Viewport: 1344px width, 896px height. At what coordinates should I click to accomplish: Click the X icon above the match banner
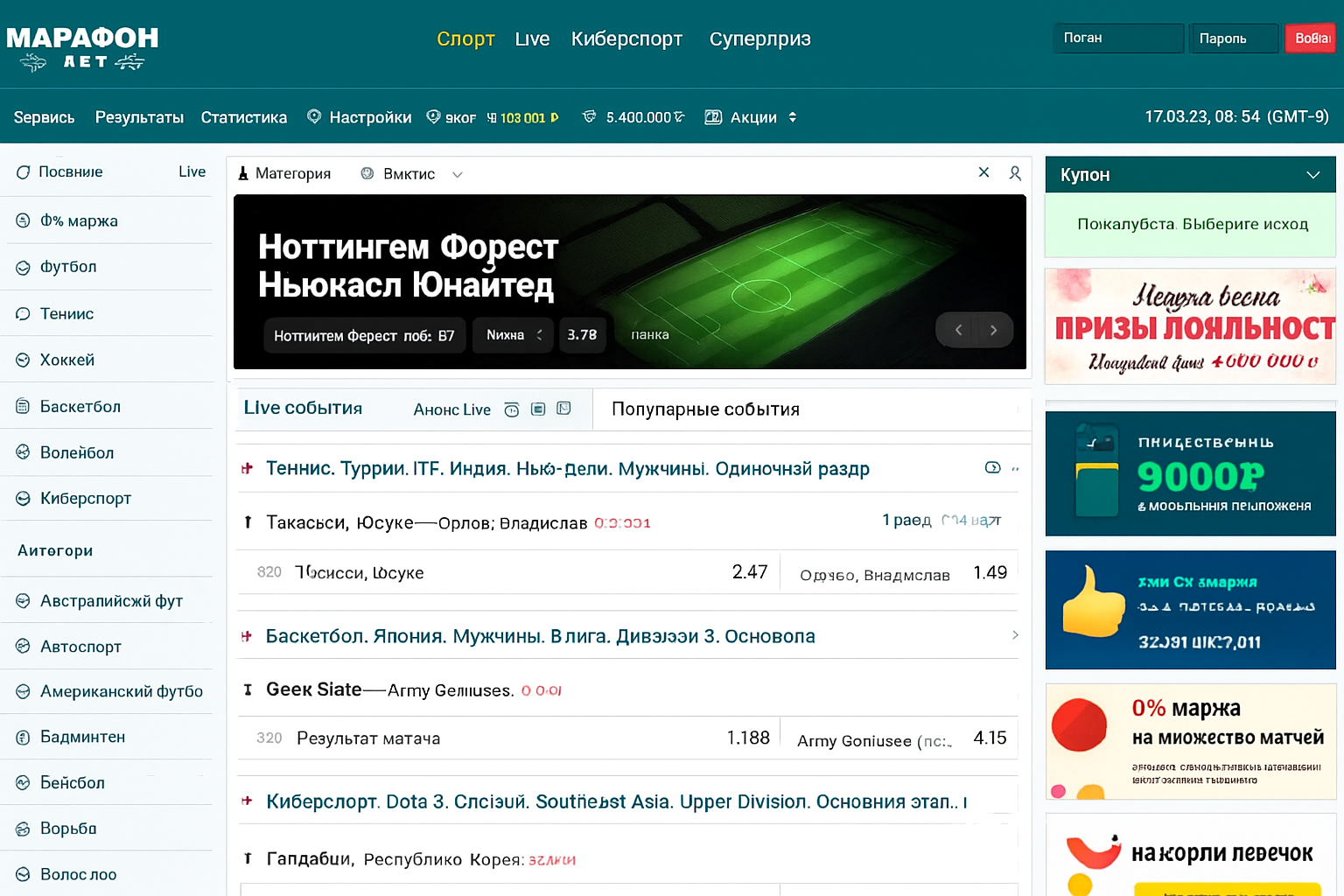pyautogui.click(x=983, y=172)
